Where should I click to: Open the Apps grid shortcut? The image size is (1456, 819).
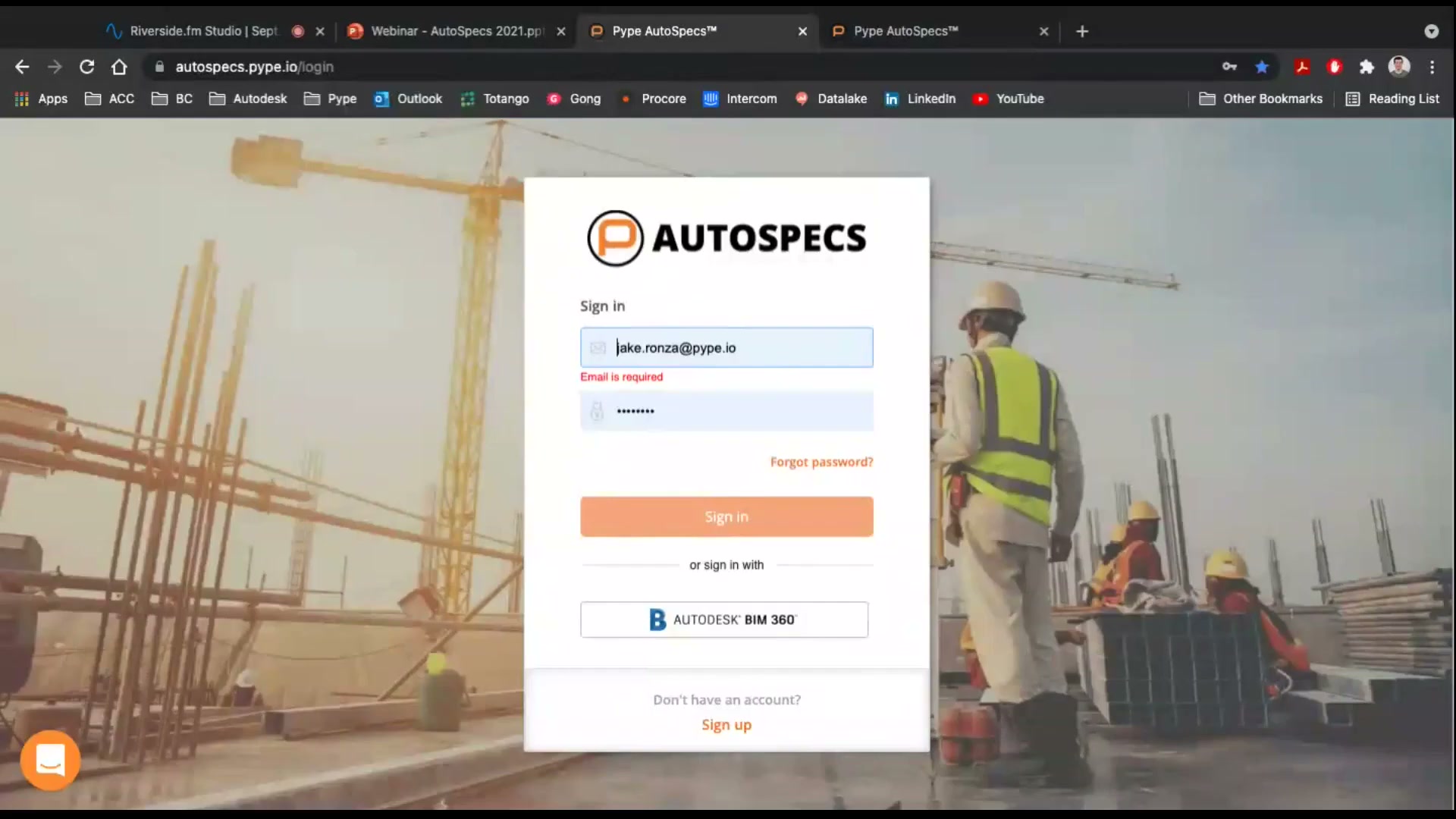pos(41,99)
